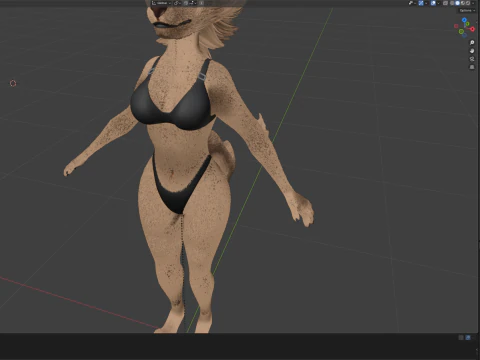Click the red X axis gizmo handle
The width and height of the screenshot is (480, 360).
click(473, 29)
